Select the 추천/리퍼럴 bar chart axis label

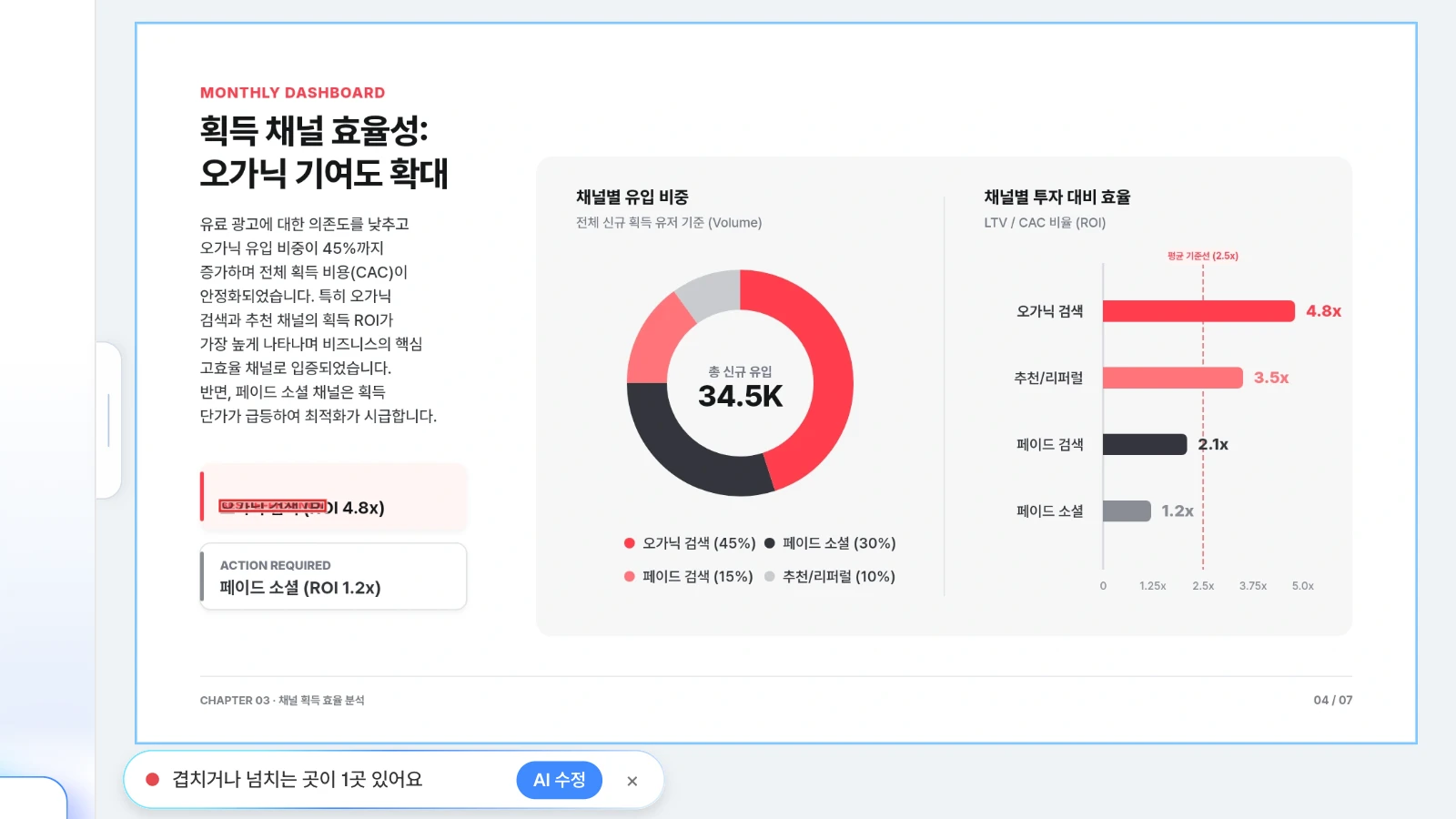[x=1048, y=378]
